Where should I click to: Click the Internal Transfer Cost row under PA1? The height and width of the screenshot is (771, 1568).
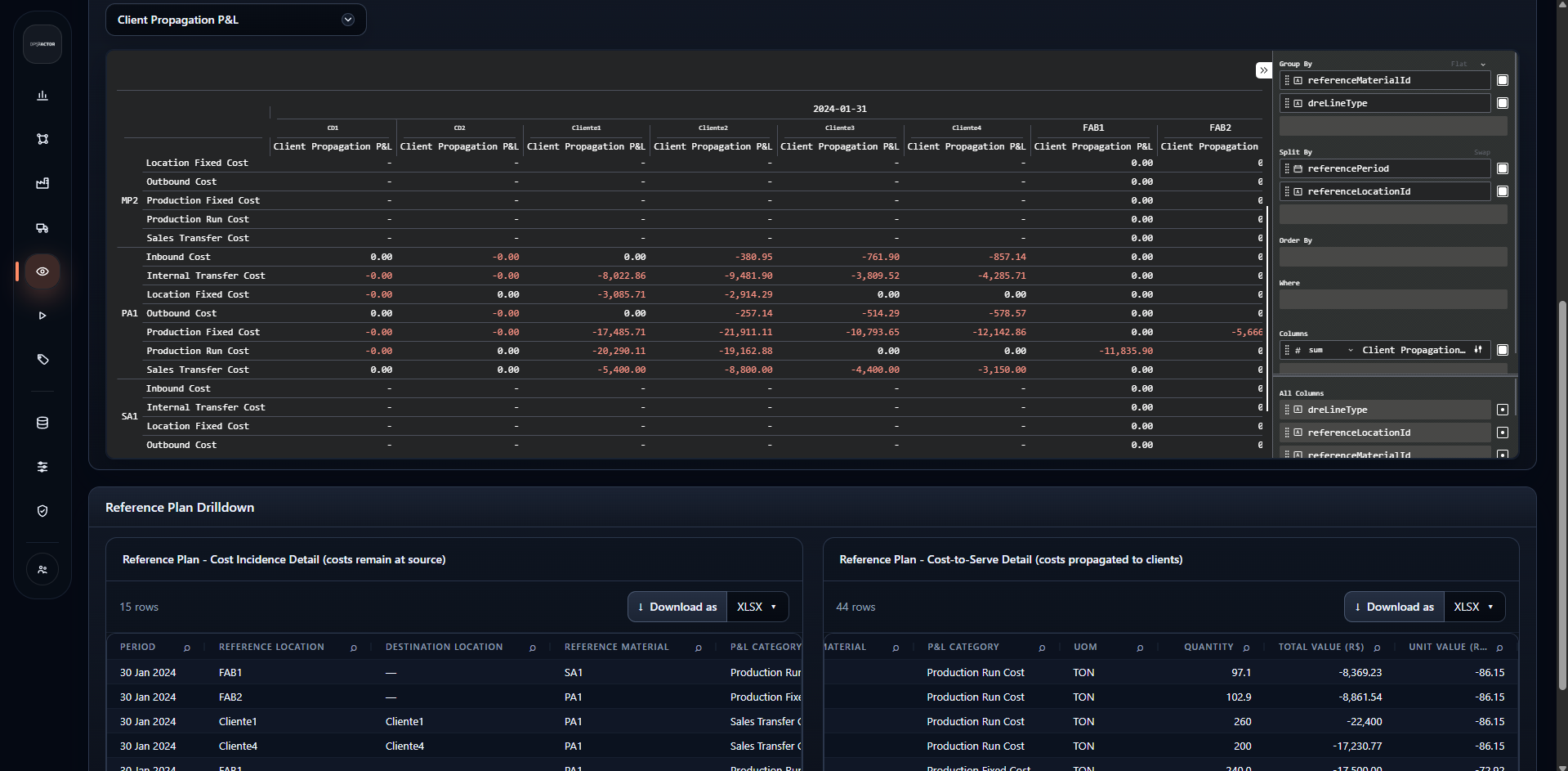(x=206, y=276)
